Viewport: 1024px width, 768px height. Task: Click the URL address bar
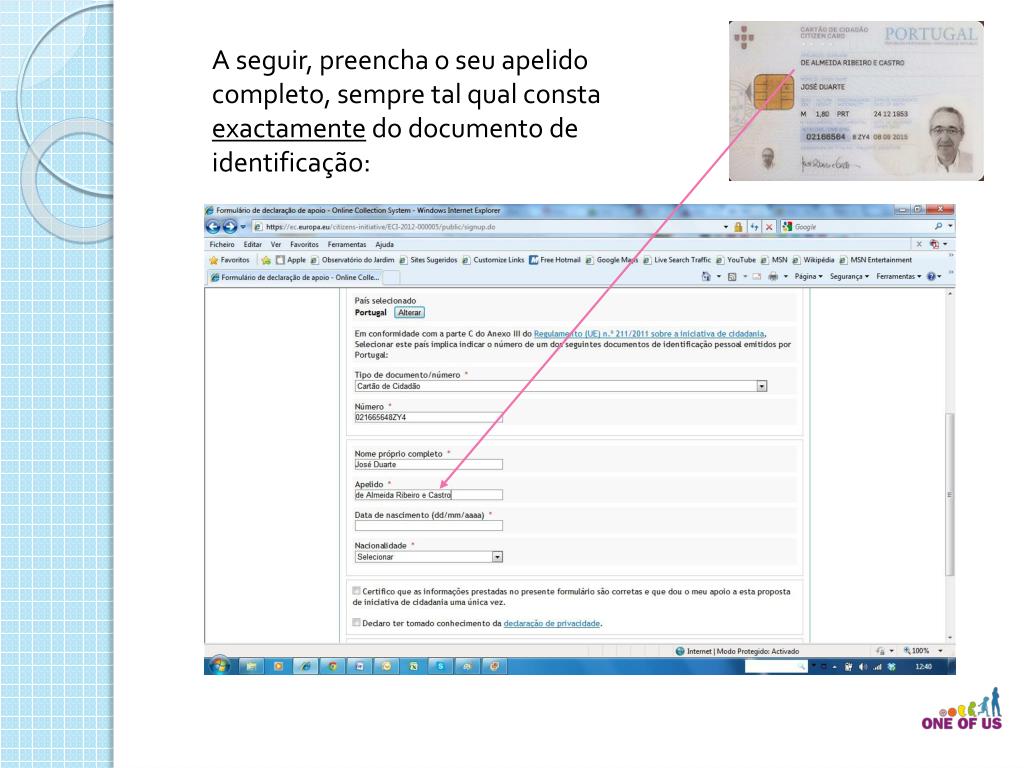487,227
